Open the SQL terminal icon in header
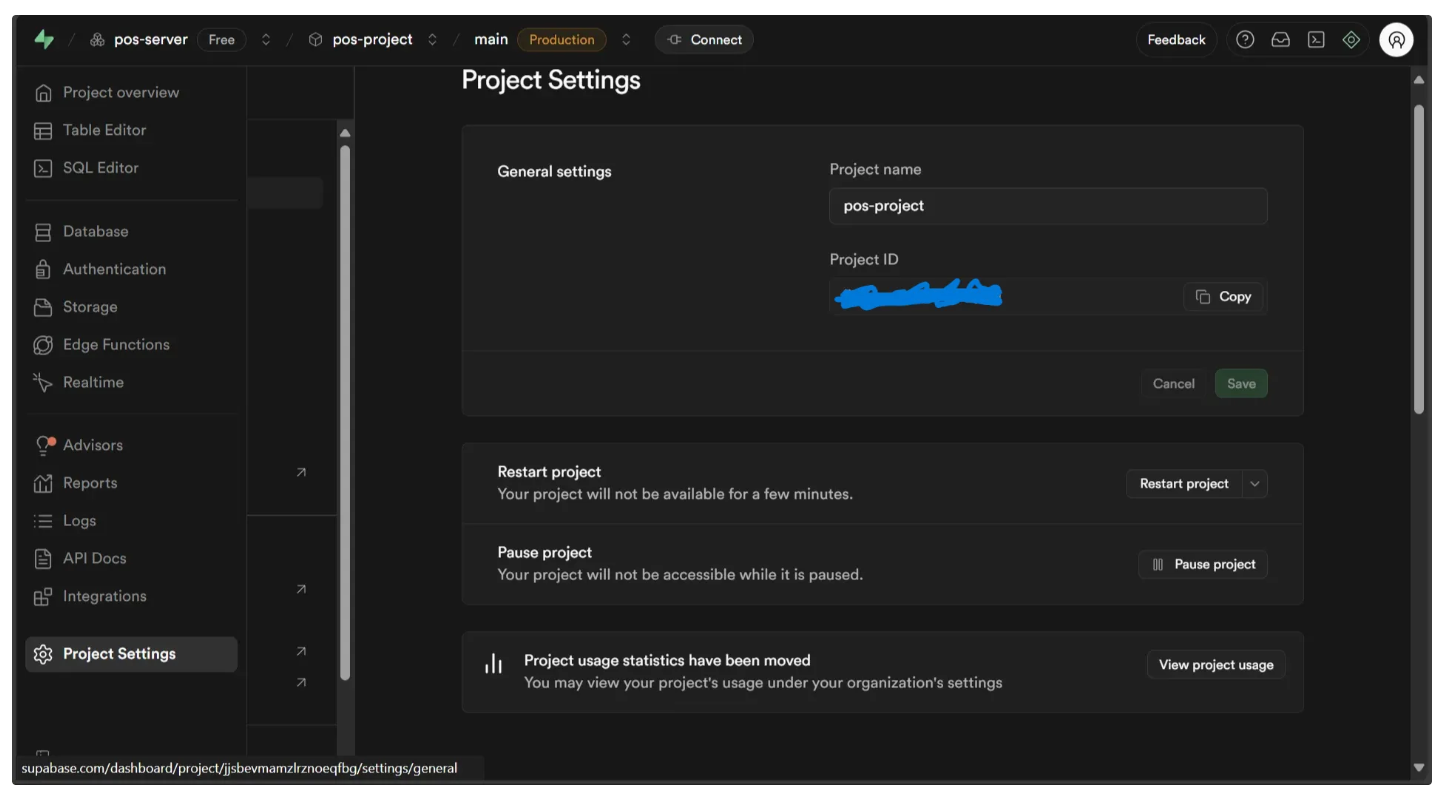The image size is (1446, 790). point(1316,40)
